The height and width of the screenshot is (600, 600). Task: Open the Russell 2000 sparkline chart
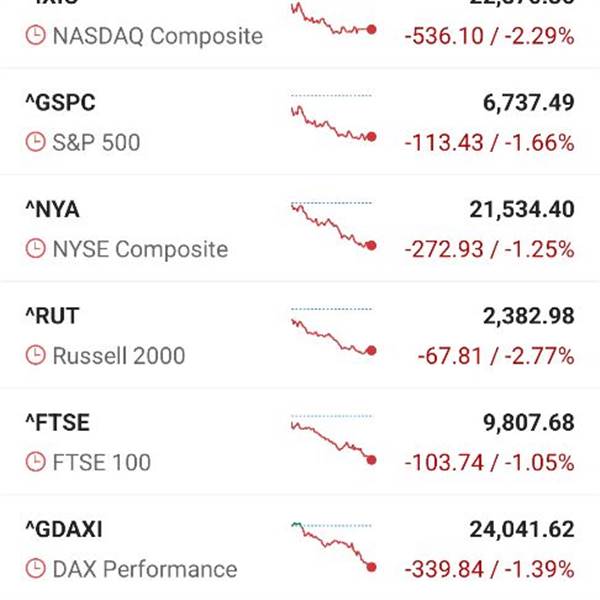coord(333,334)
